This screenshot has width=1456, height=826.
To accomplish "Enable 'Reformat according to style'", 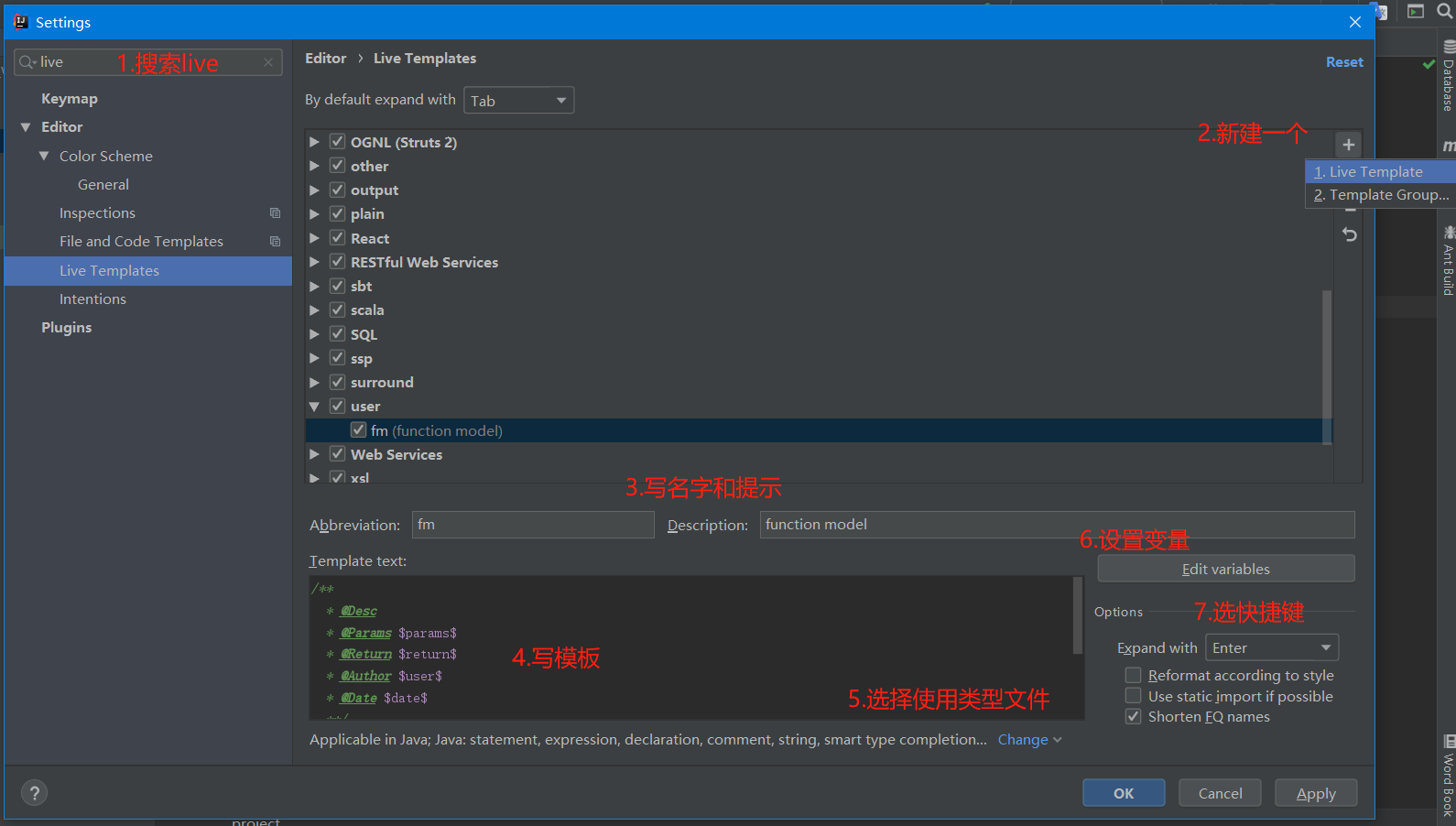I will (x=1133, y=675).
